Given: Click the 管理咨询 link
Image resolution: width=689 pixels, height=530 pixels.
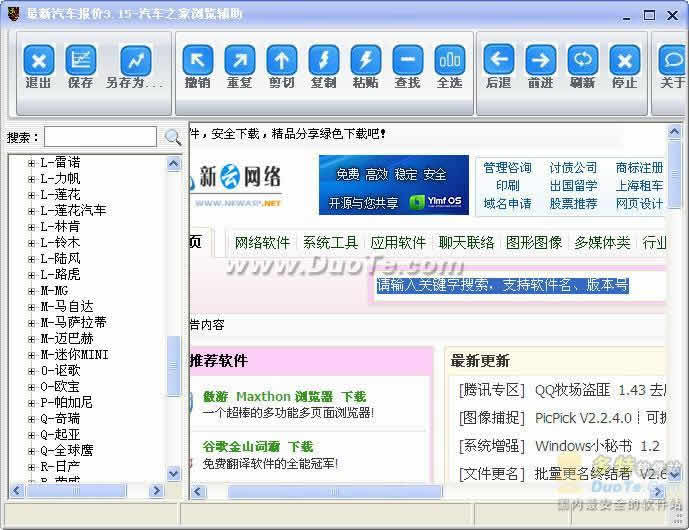Looking at the screenshot, I should [508, 167].
